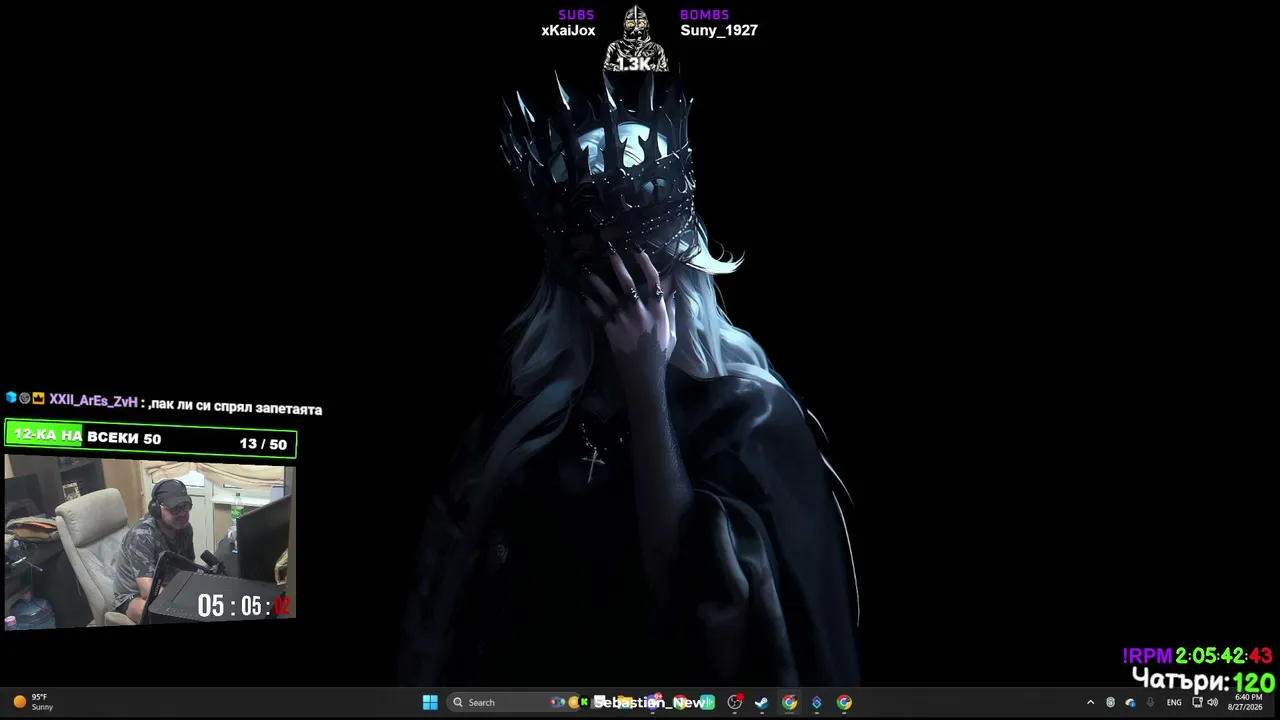
Task: Open the Windows Start menu
Action: [430, 702]
